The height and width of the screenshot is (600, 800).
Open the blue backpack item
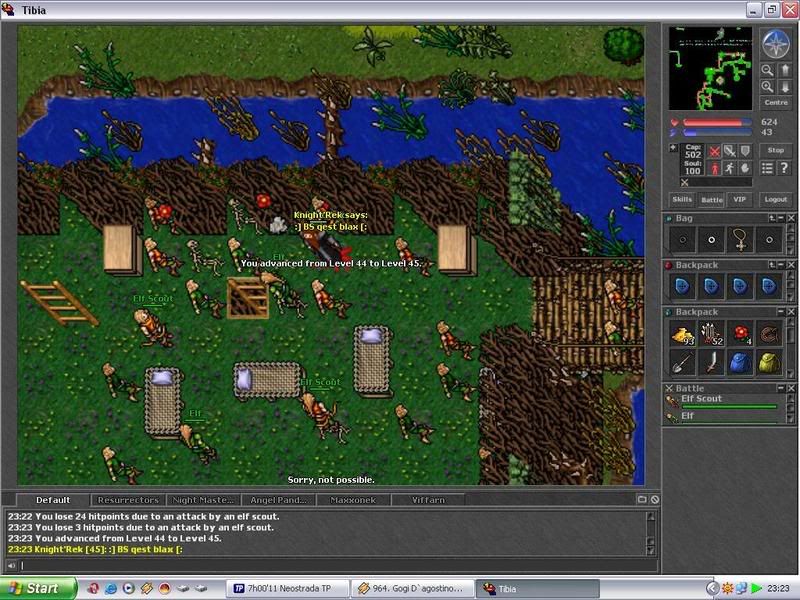[x=740, y=363]
